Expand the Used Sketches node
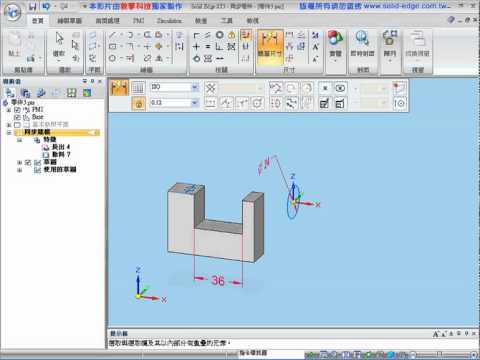 [20, 170]
